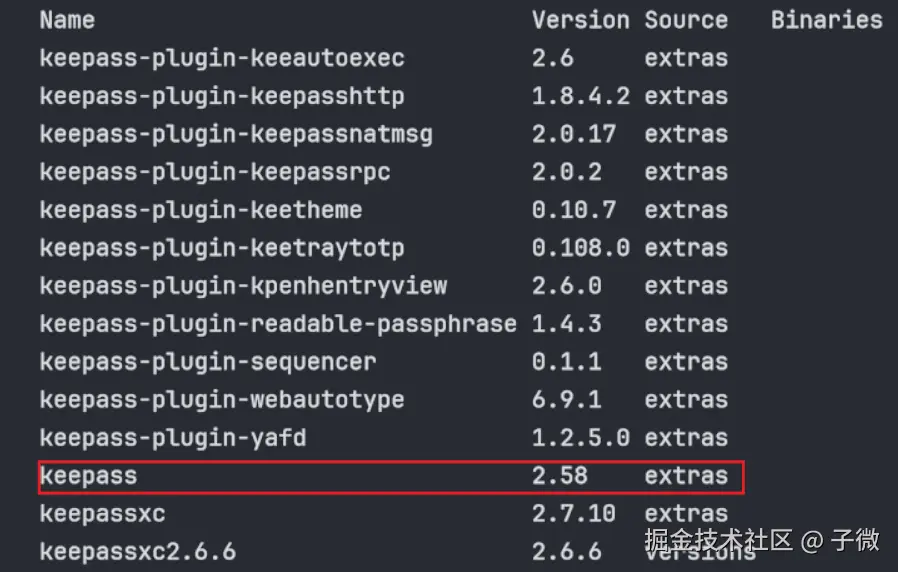Select the keepassxc package name
Screen dimensions: 898x572
pos(102,514)
